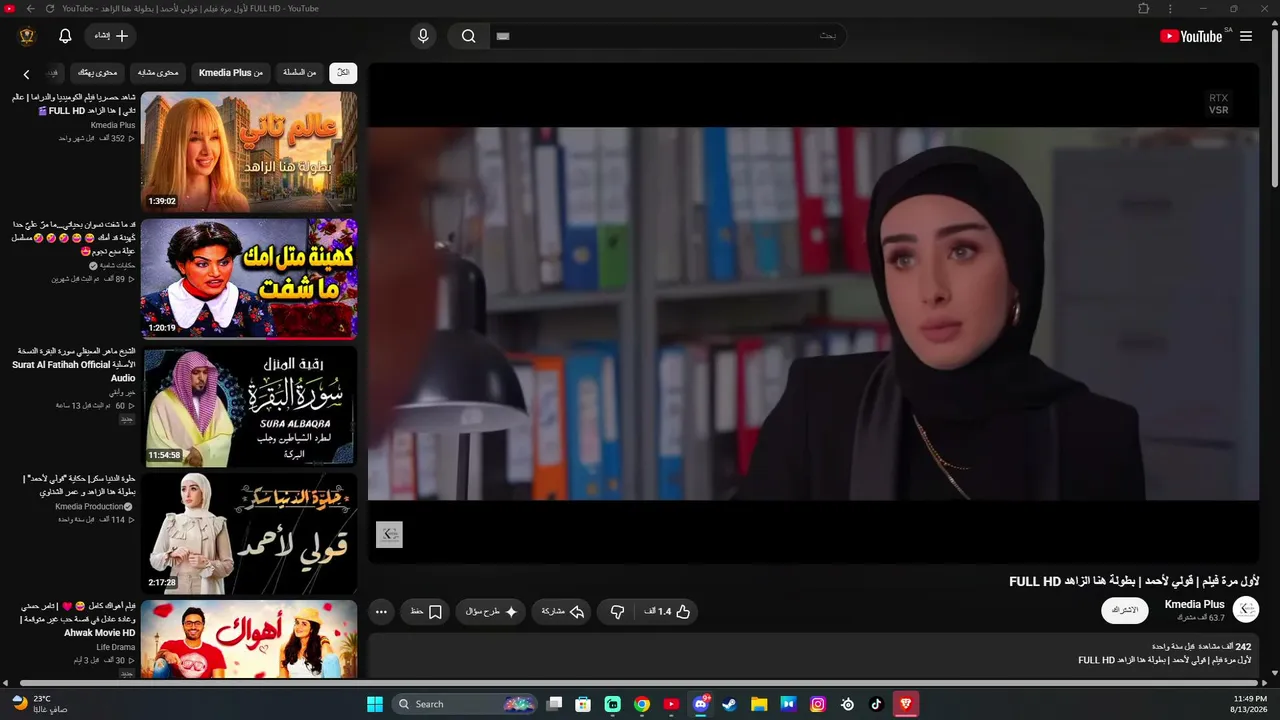1280x720 pixels.
Task: Open the Sura Albaqra video thumbnail
Action: coord(249,406)
